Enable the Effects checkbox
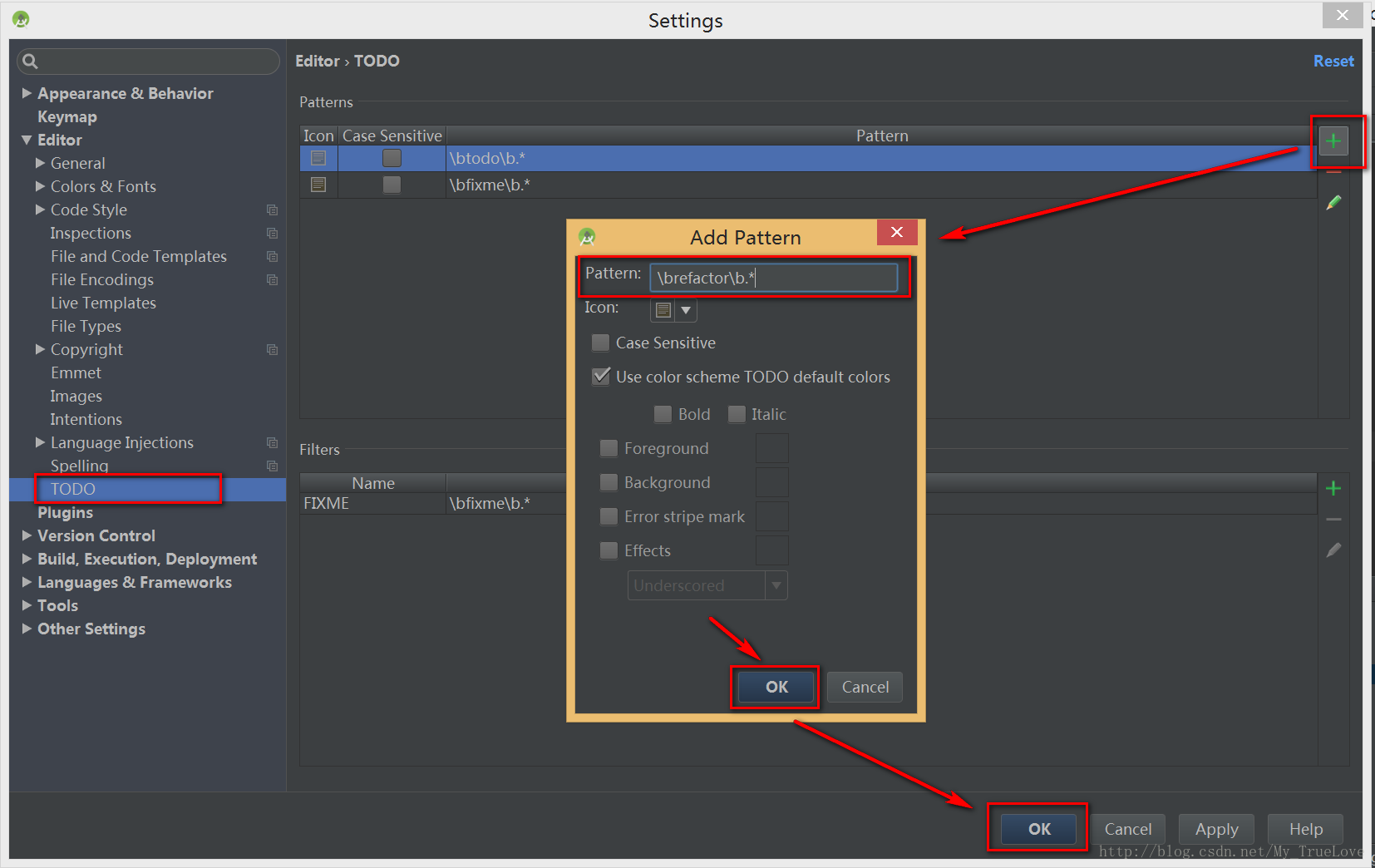The height and width of the screenshot is (868, 1375). (609, 550)
